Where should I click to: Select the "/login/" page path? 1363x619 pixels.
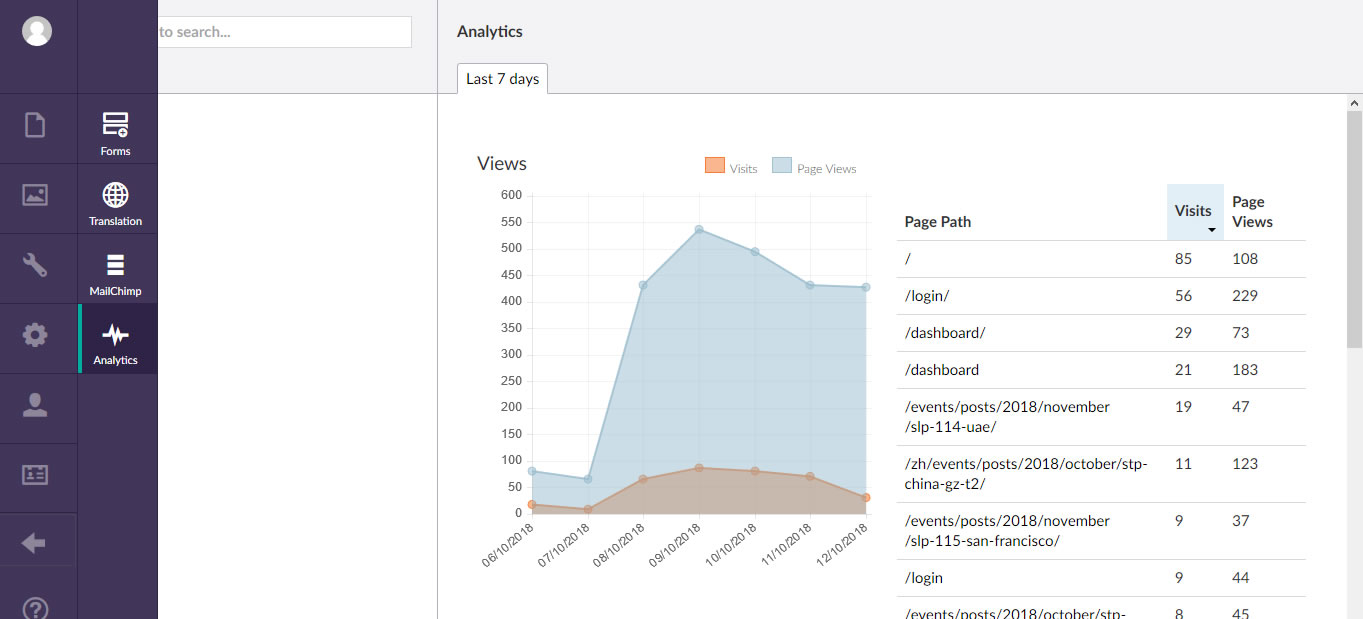click(x=926, y=296)
